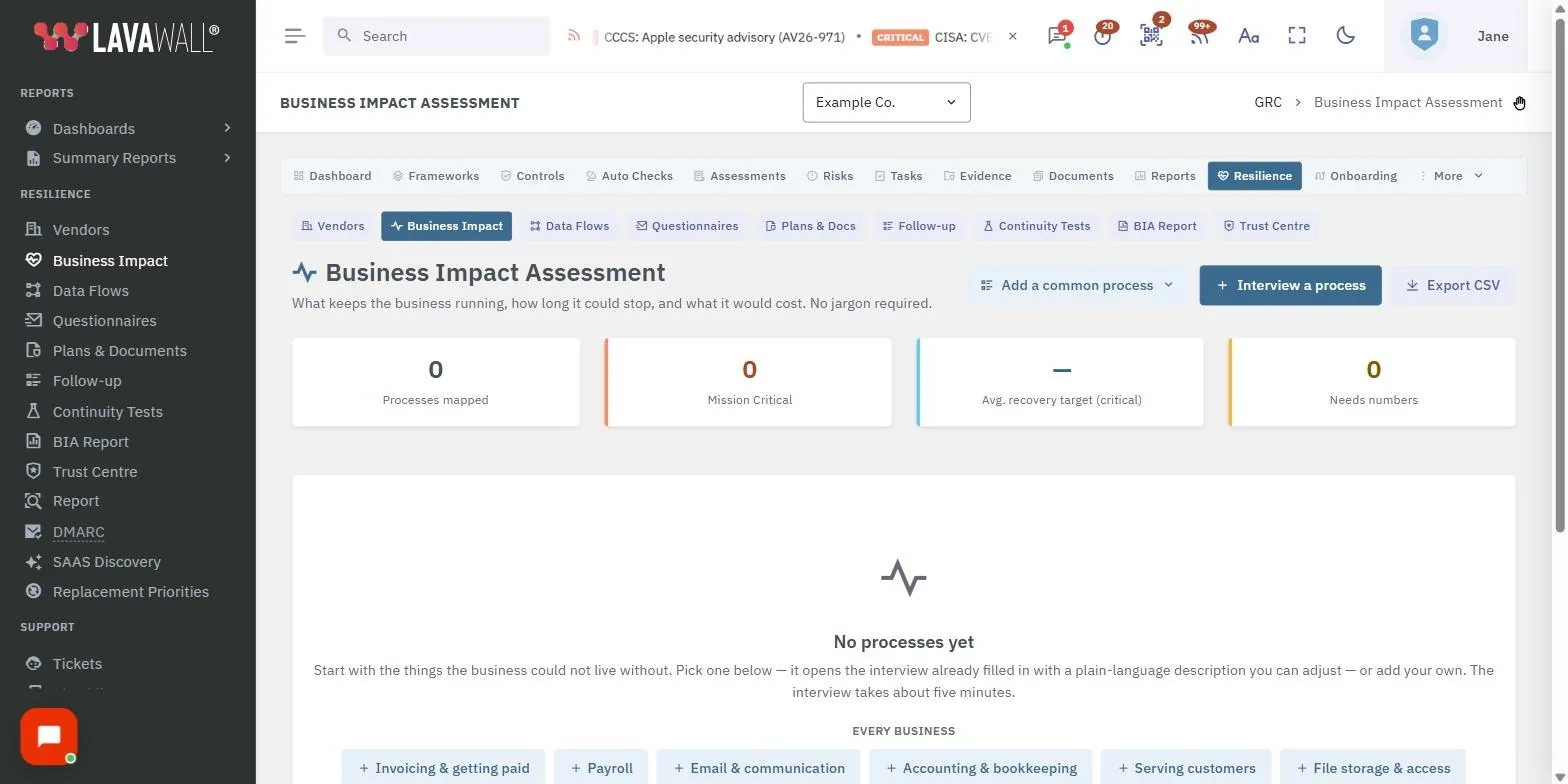Click the Interview a process button
Screen dimensions: 1568x784
tap(1290, 285)
